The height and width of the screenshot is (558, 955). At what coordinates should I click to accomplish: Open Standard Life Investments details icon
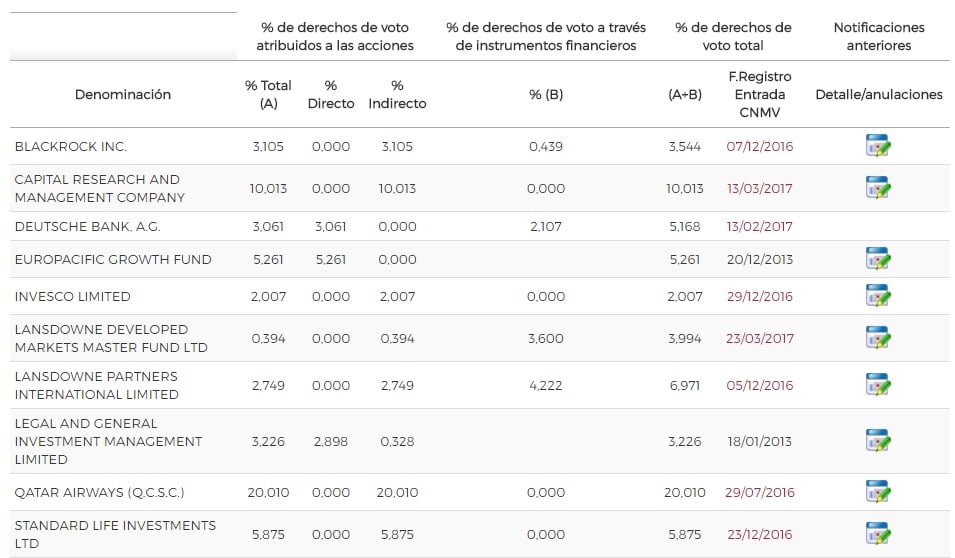878,534
